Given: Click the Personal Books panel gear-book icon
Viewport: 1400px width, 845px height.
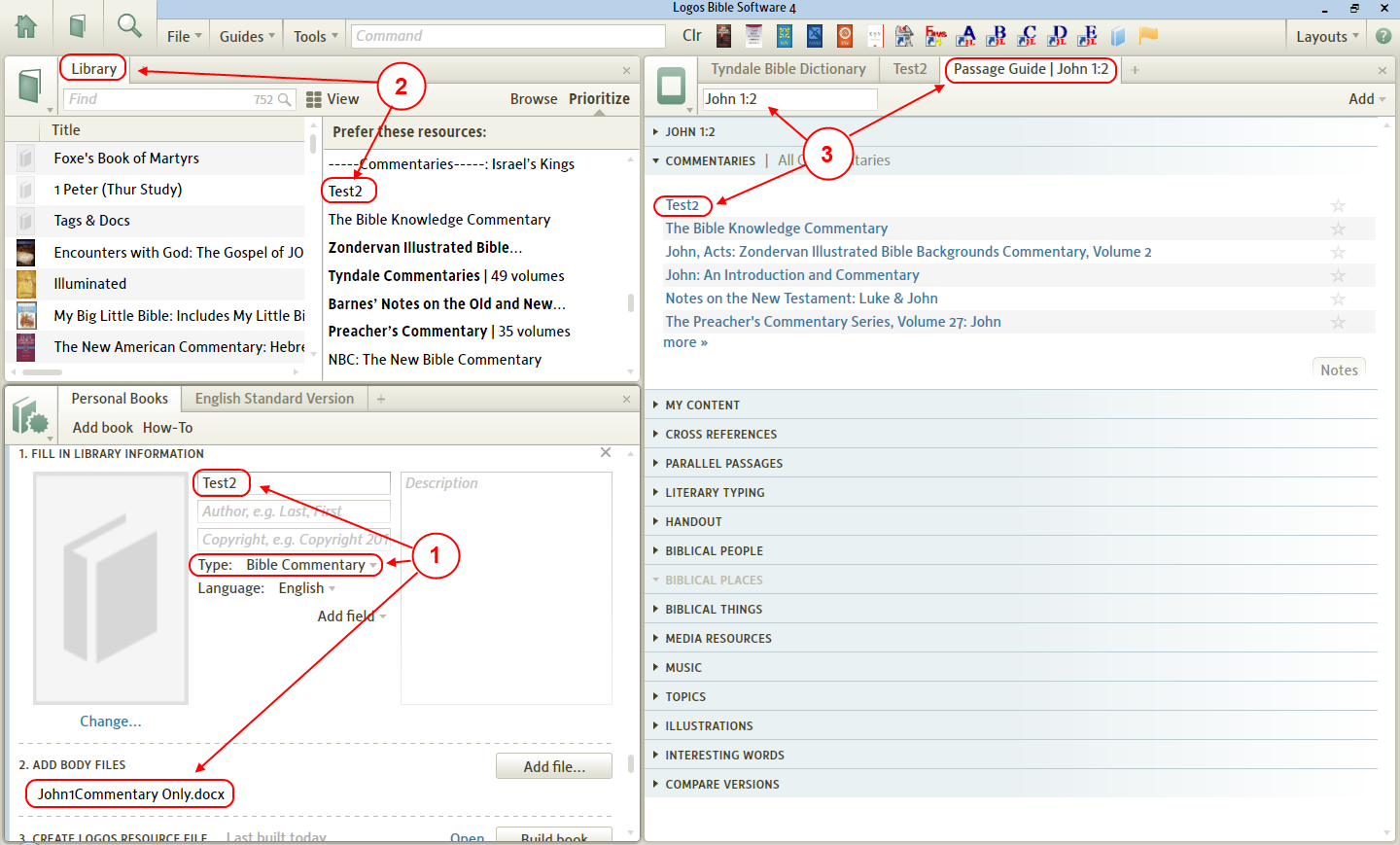Looking at the screenshot, I should tap(31, 415).
